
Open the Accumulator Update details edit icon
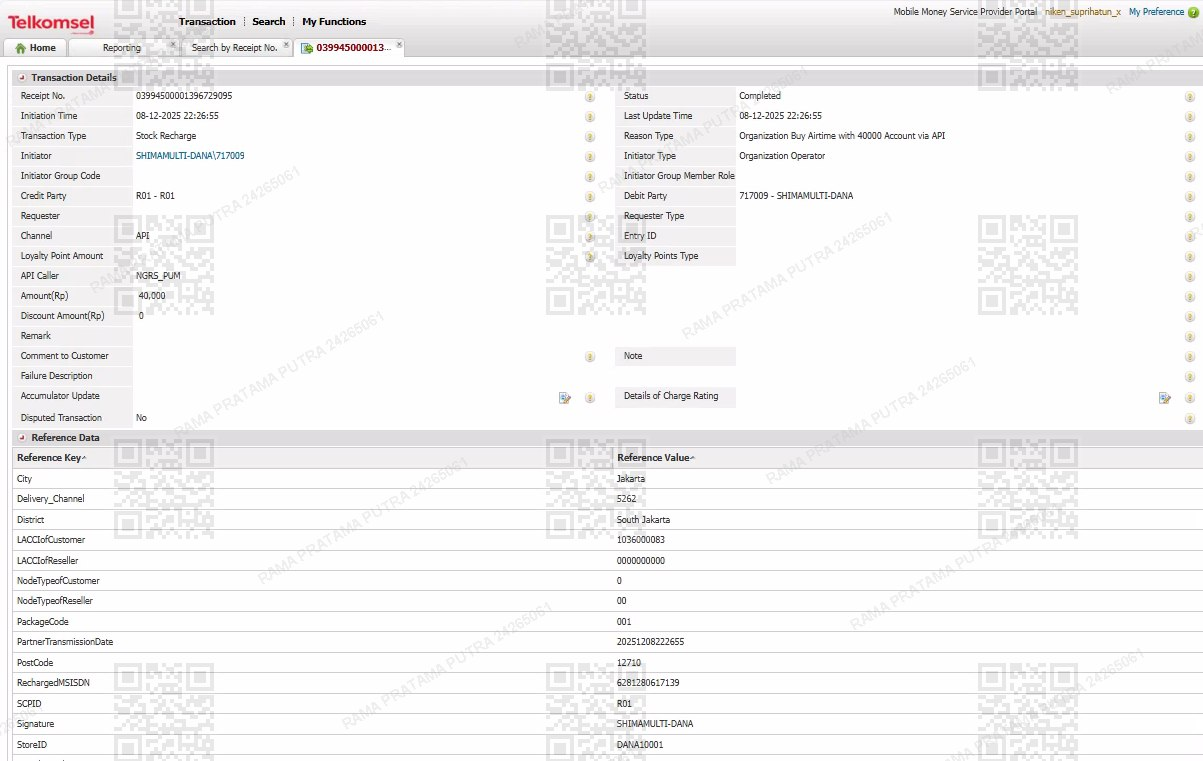[x=565, y=398]
